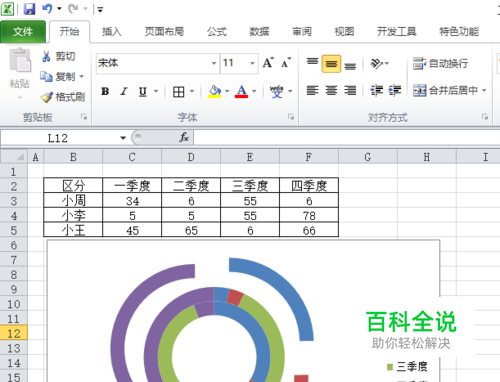
Task: Open Borders dropdown arrow
Action: tap(192, 91)
